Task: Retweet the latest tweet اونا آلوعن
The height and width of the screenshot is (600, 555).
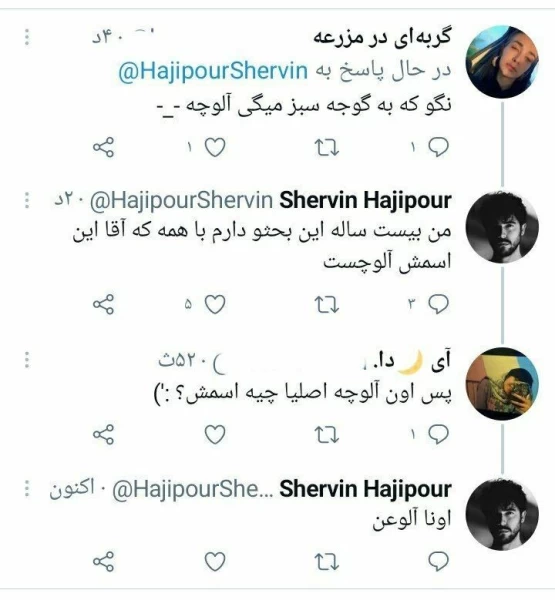Action: pos(326,562)
